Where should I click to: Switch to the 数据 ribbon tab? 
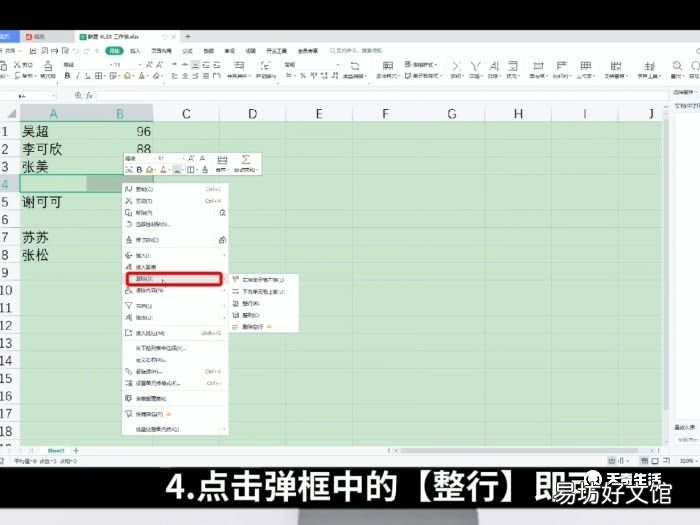(x=208, y=51)
